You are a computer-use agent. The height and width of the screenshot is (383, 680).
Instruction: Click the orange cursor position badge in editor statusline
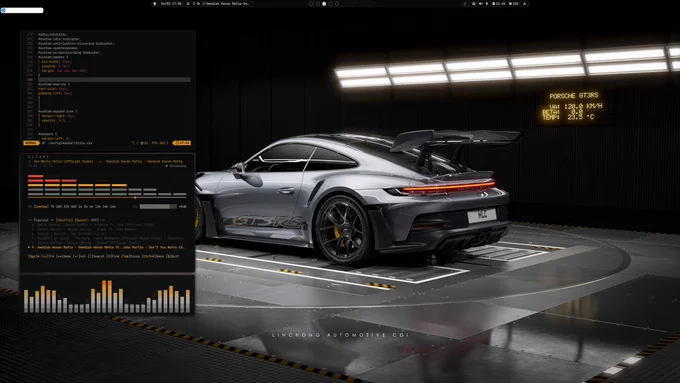coord(181,143)
